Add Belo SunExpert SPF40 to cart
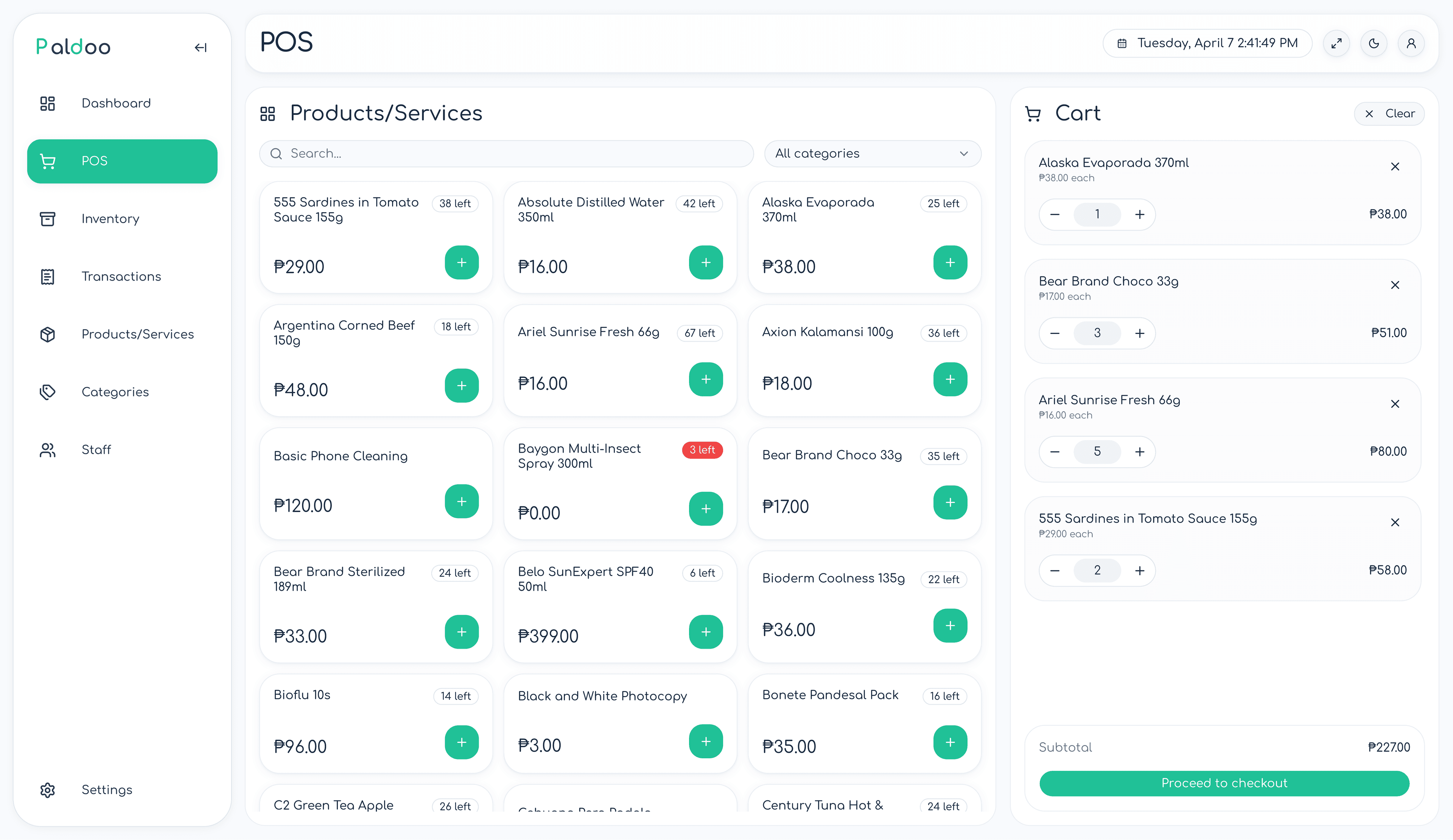This screenshot has width=1453, height=840. (x=706, y=632)
